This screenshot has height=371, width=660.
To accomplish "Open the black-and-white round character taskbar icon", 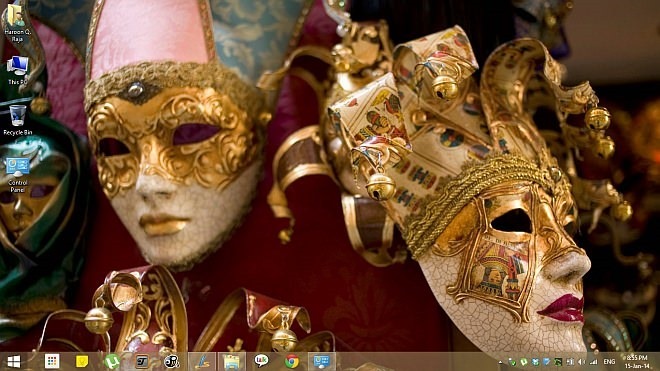I will [172, 361].
